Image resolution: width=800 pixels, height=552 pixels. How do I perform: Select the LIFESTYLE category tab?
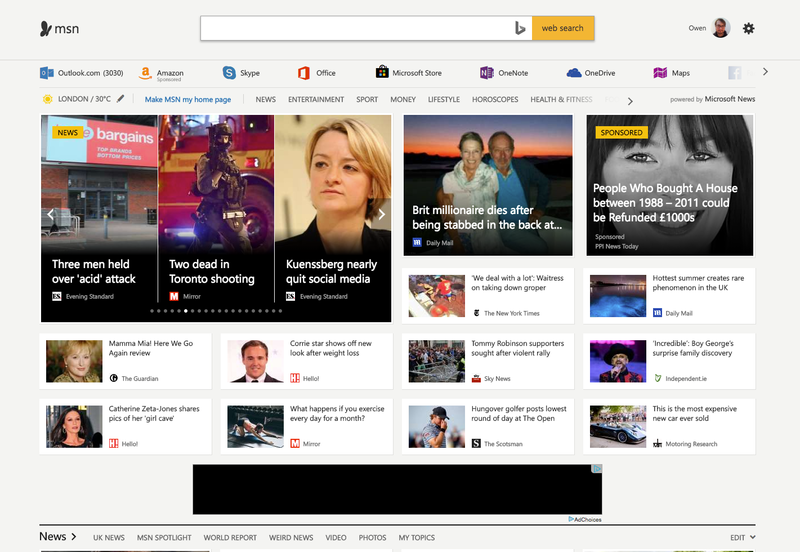tap(444, 99)
